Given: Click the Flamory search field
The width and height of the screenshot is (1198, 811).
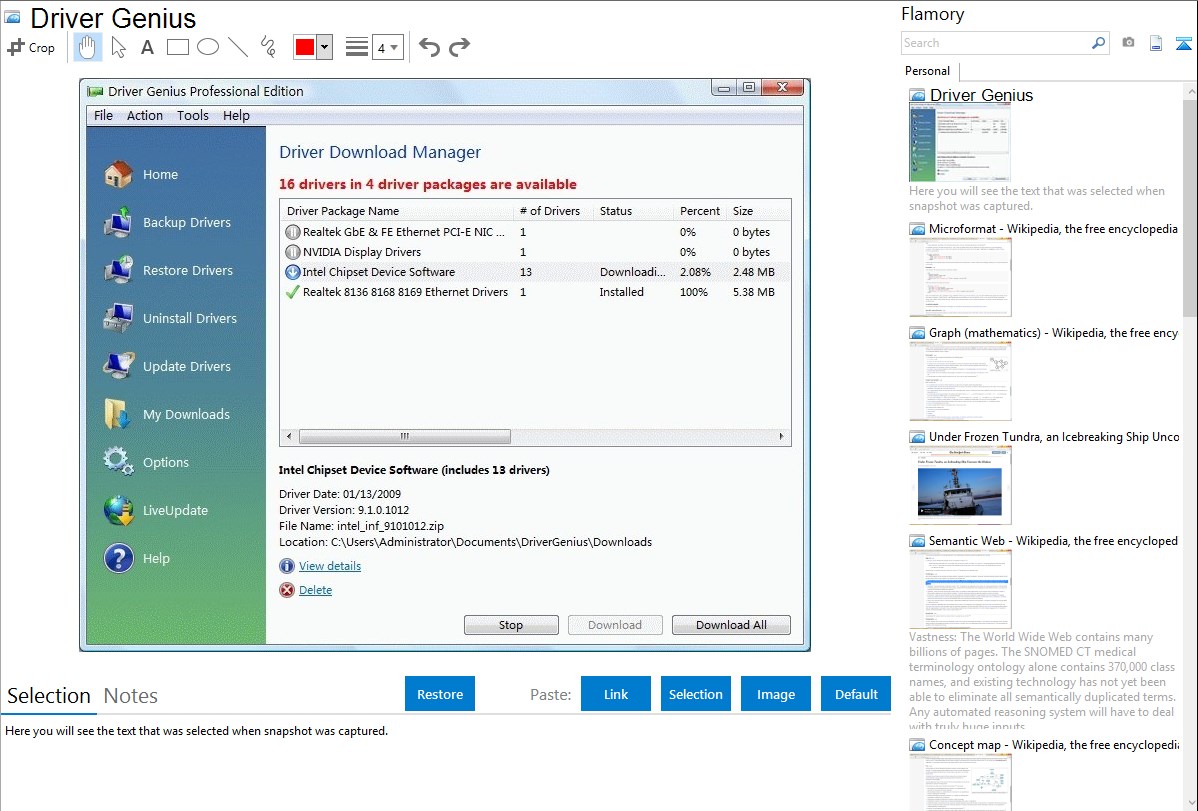Looking at the screenshot, I should (x=996, y=43).
